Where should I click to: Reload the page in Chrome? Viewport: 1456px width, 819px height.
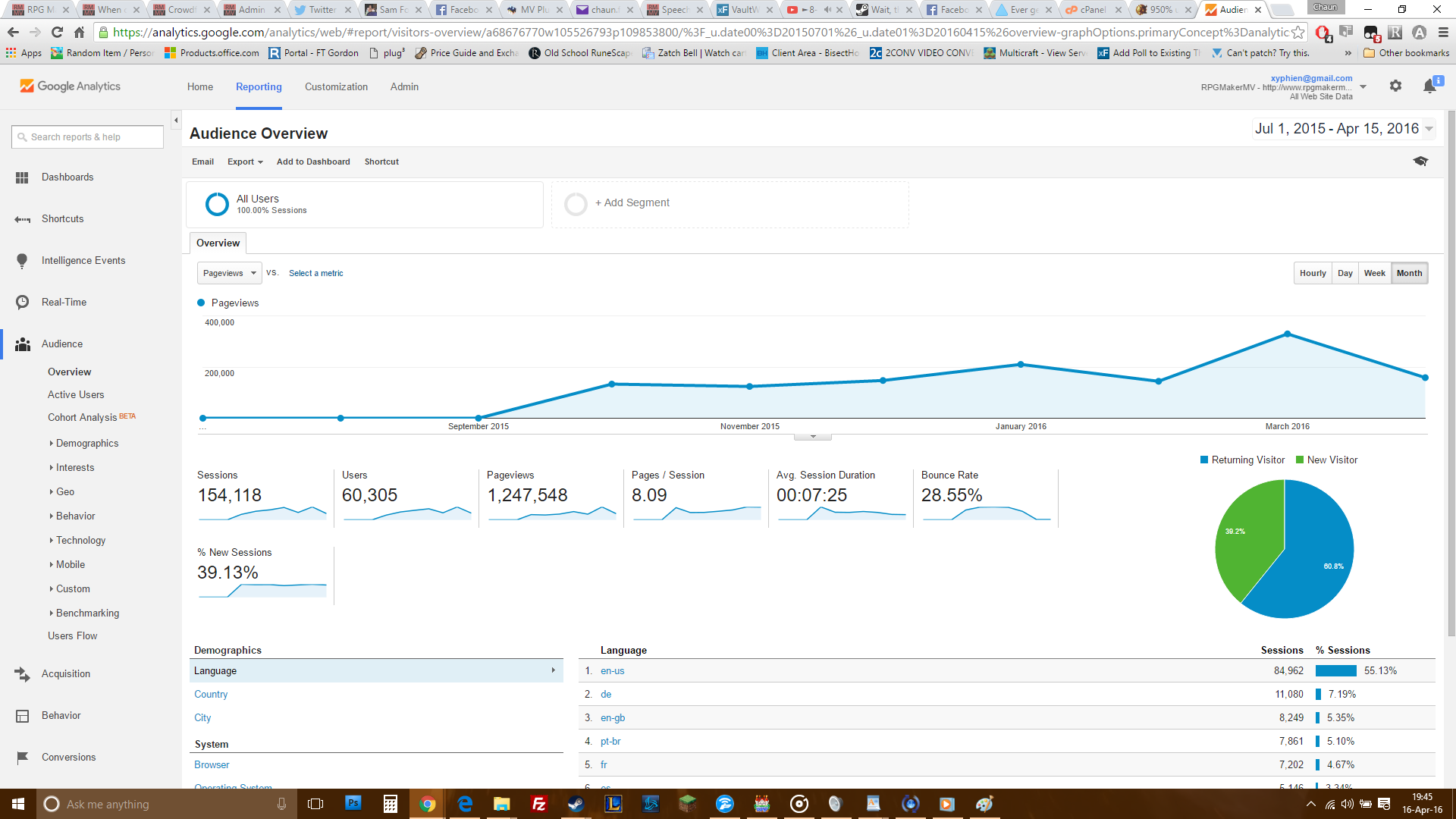(x=57, y=33)
